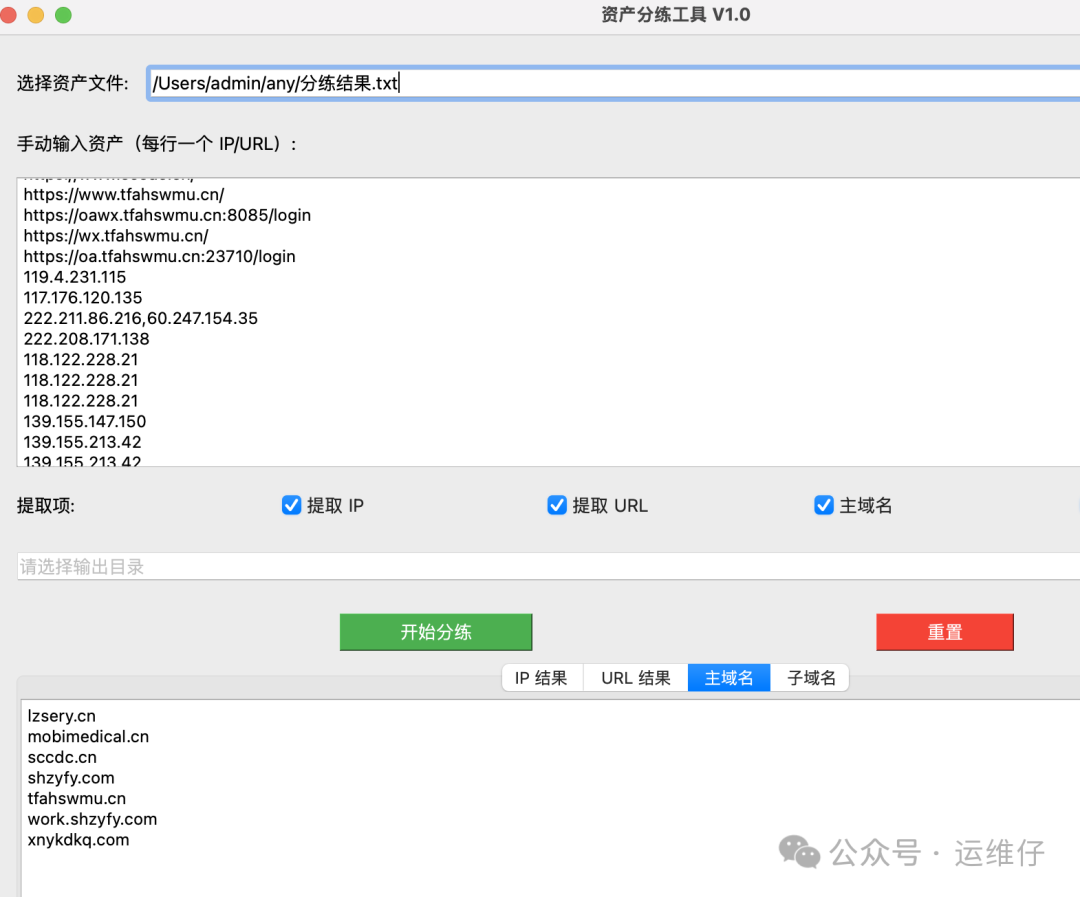1080x897 pixels.
Task: Place cursor on the 119.4.231.115 line
Action: point(75,277)
